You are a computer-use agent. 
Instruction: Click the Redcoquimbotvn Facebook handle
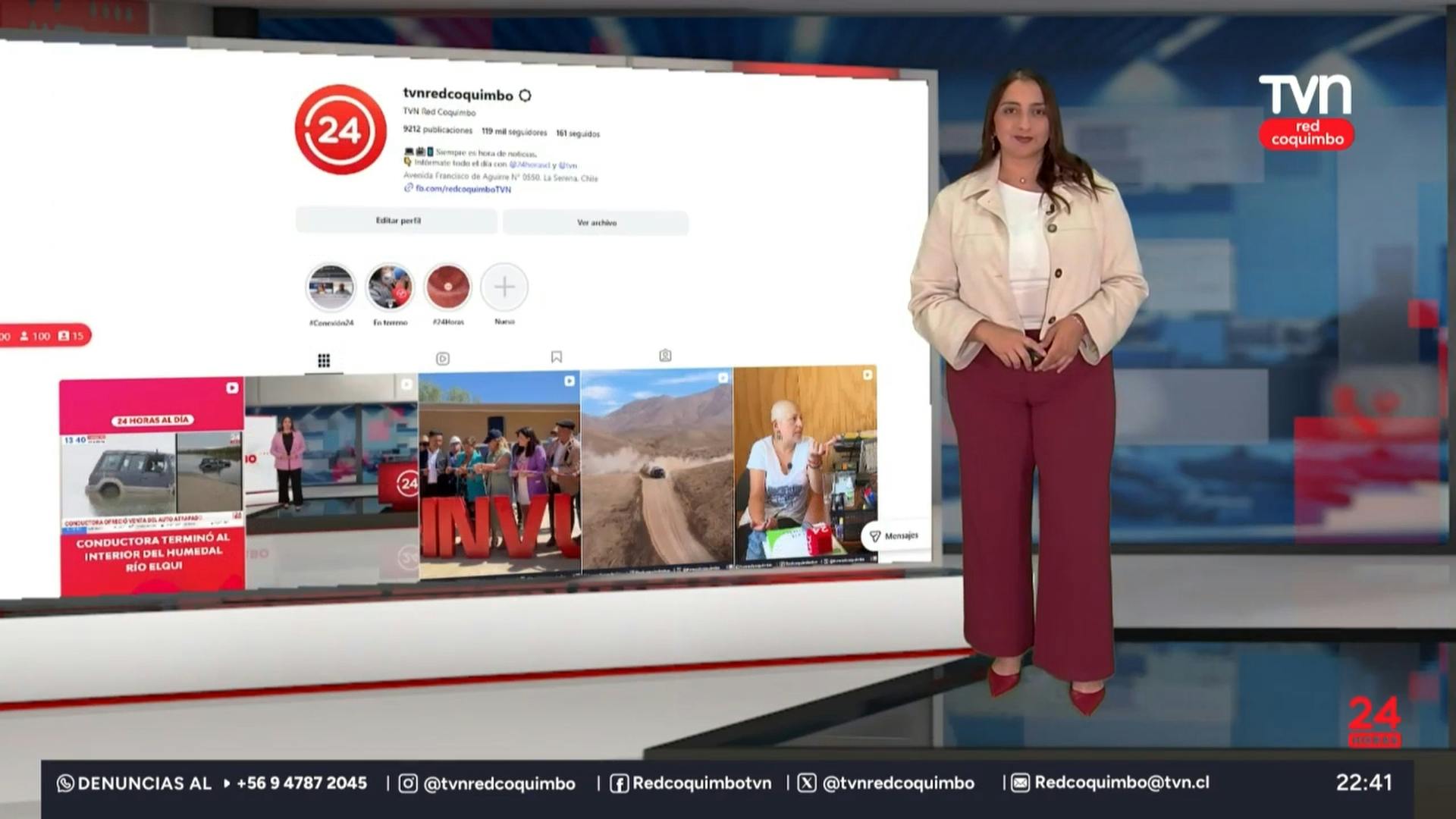point(702,783)
